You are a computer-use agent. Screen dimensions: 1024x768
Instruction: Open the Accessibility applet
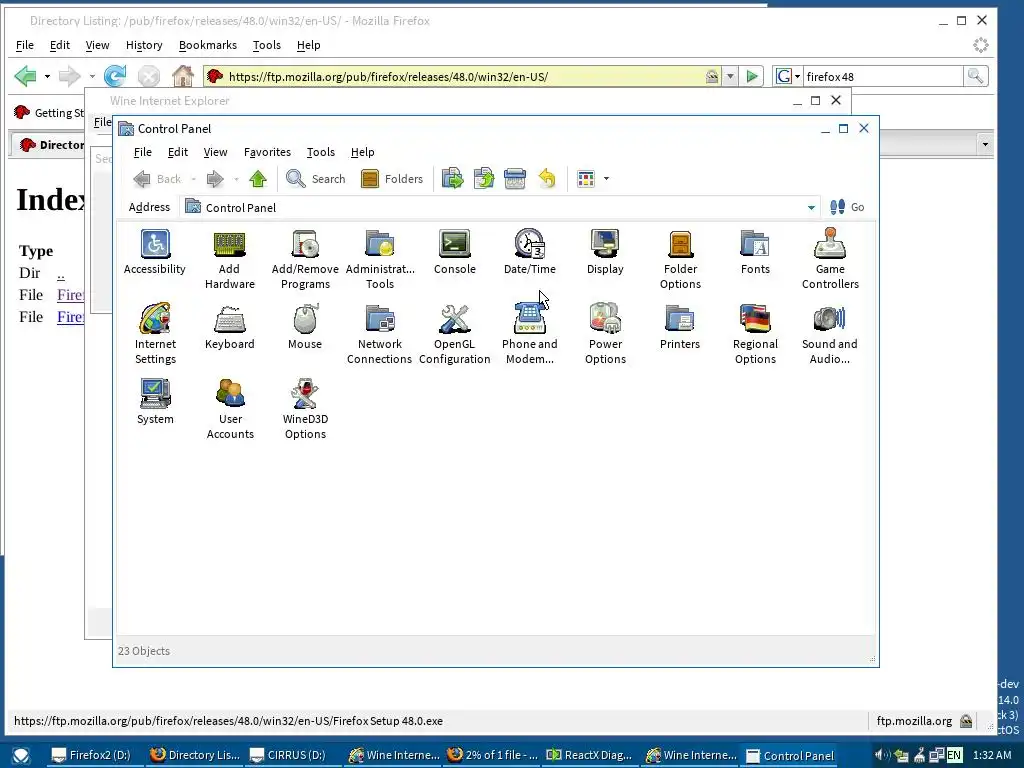pyautogui.click(x=155, y=251)
